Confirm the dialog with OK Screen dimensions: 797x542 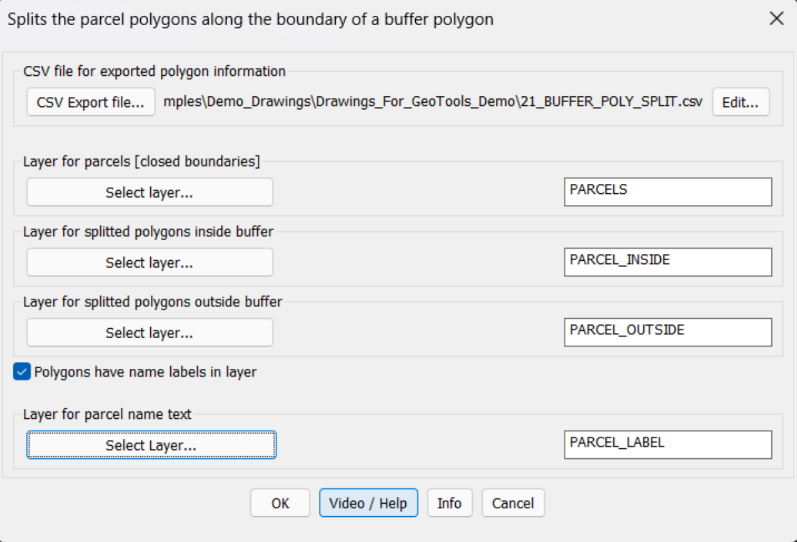[280, 503]
